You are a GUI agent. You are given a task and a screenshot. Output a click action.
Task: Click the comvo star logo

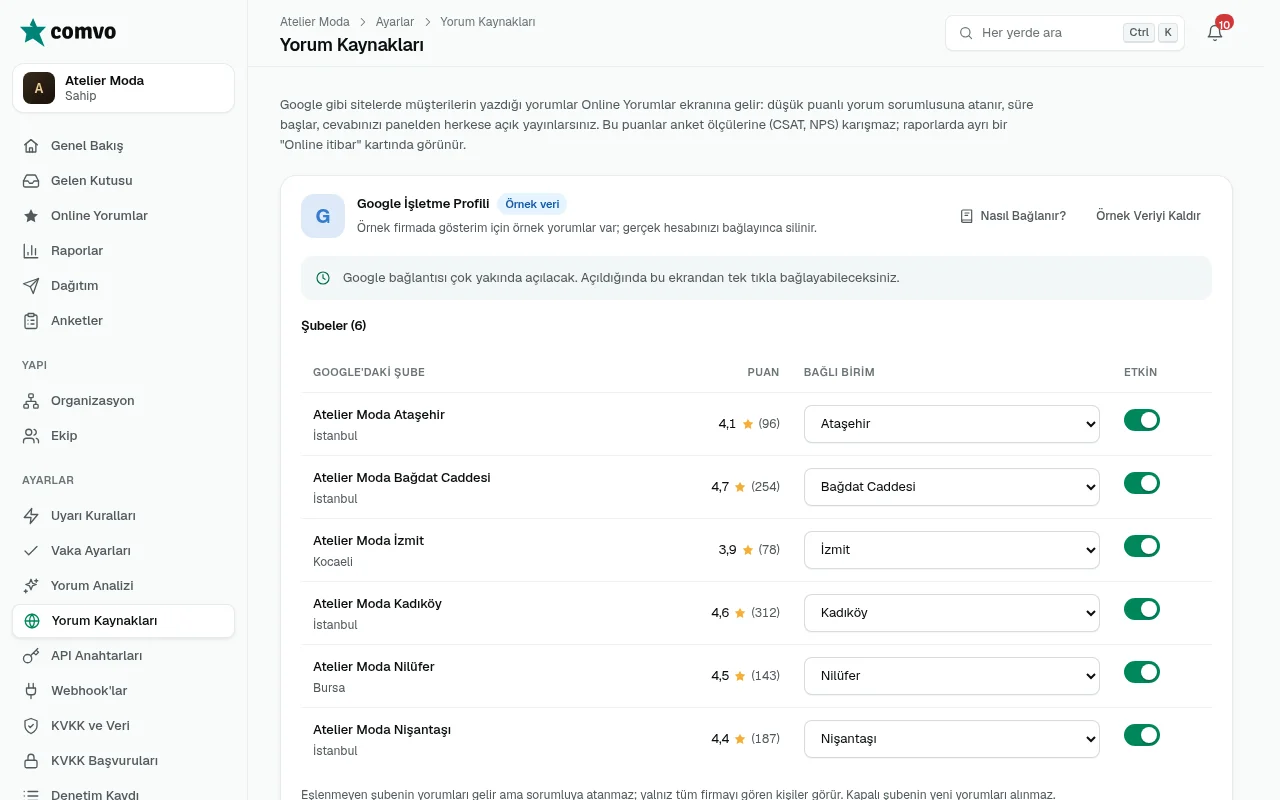tap(33, 32)
